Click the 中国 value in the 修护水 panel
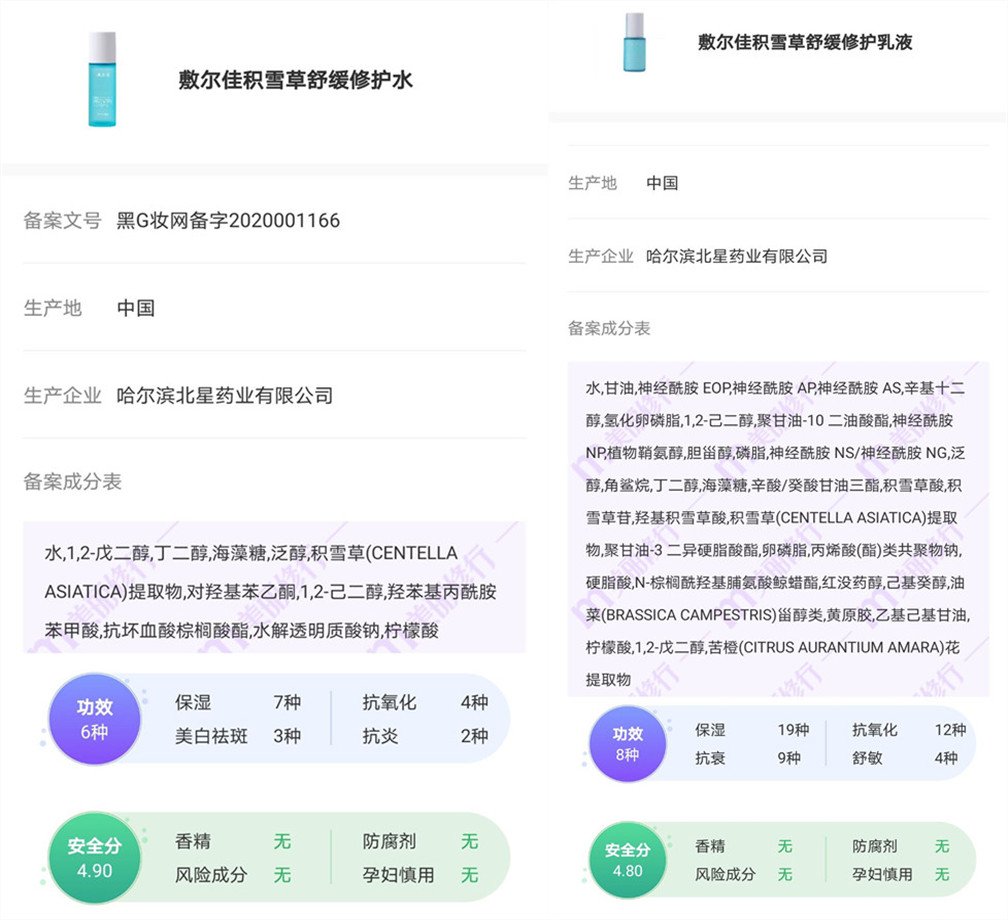 tap(136, 308)
